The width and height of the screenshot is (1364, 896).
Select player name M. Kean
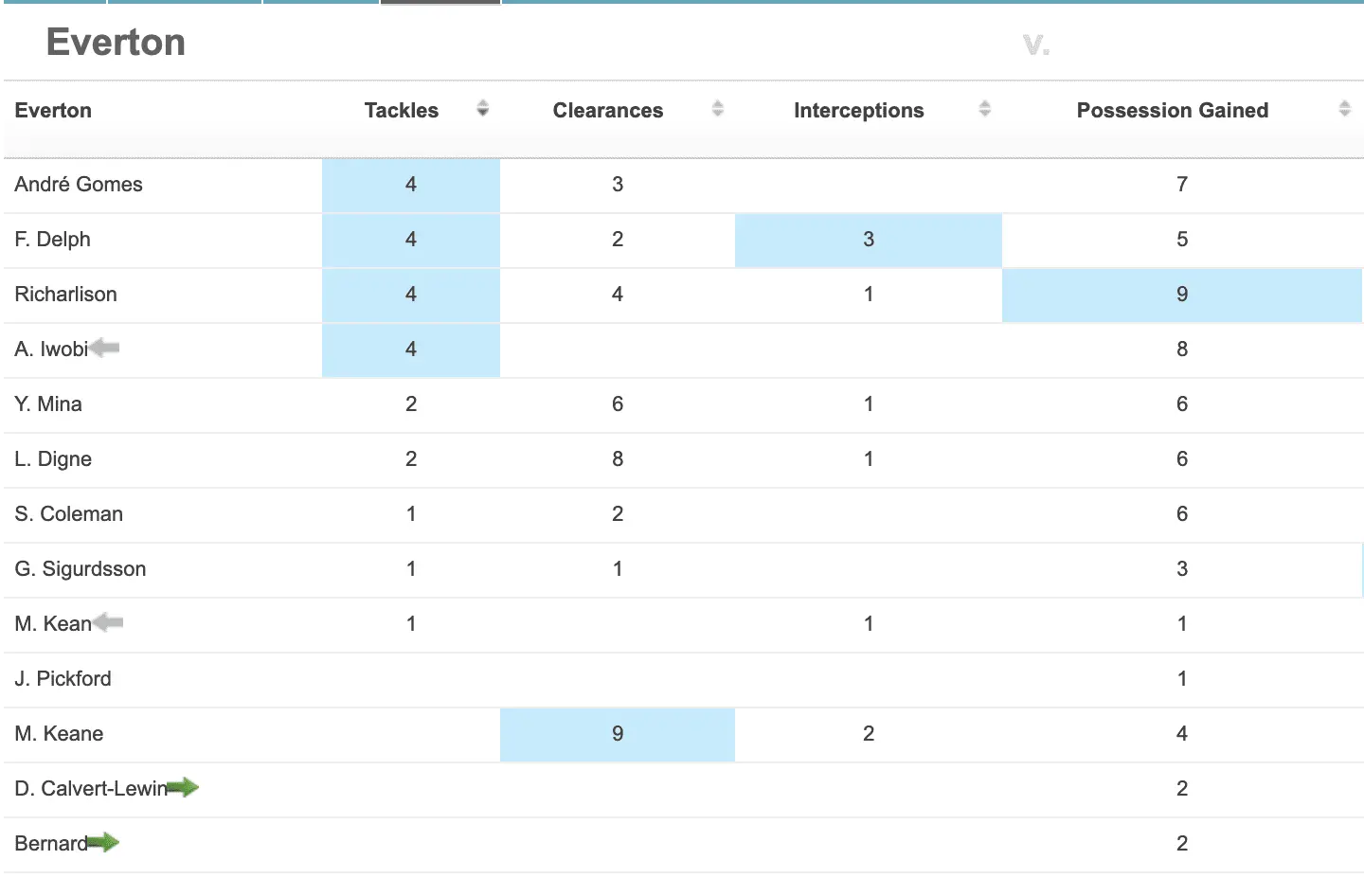[x=53, y=624]
